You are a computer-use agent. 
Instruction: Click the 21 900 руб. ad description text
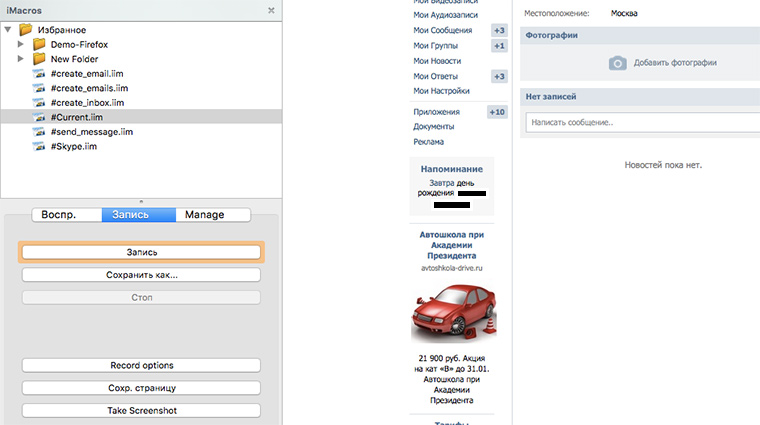pyautogui.click(x=452, y=379)
